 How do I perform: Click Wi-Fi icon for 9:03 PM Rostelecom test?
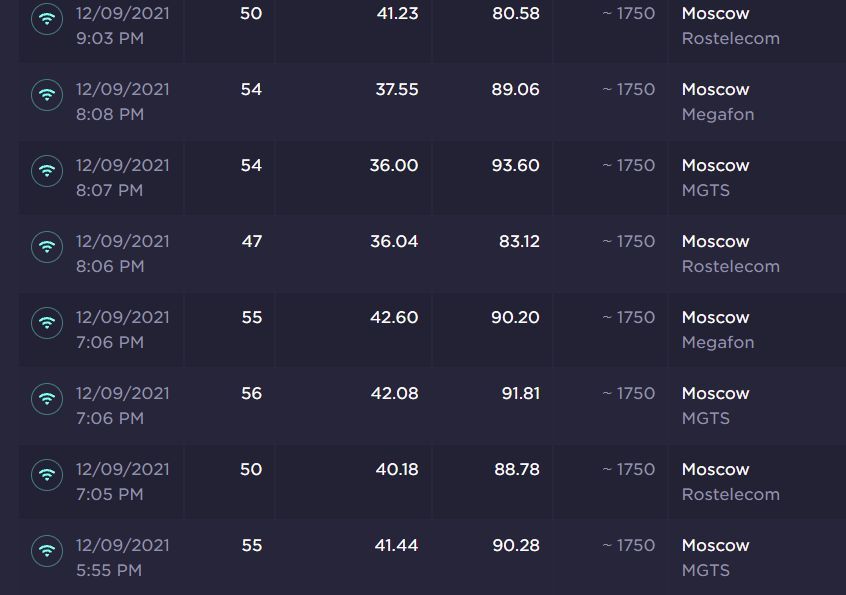click(x=46, y=19)
